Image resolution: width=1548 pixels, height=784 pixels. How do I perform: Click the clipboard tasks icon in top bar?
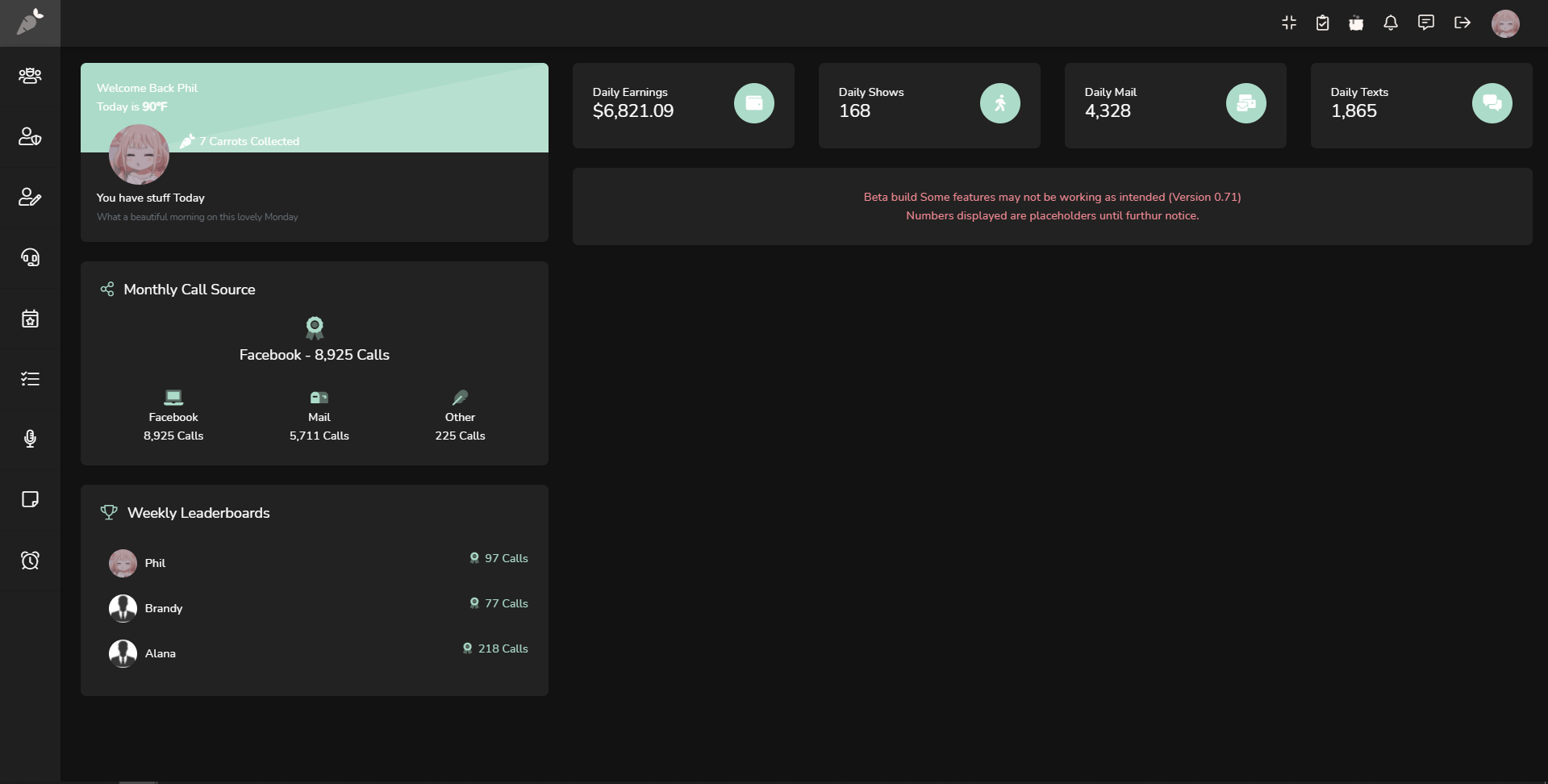[x=1322, y=22]
